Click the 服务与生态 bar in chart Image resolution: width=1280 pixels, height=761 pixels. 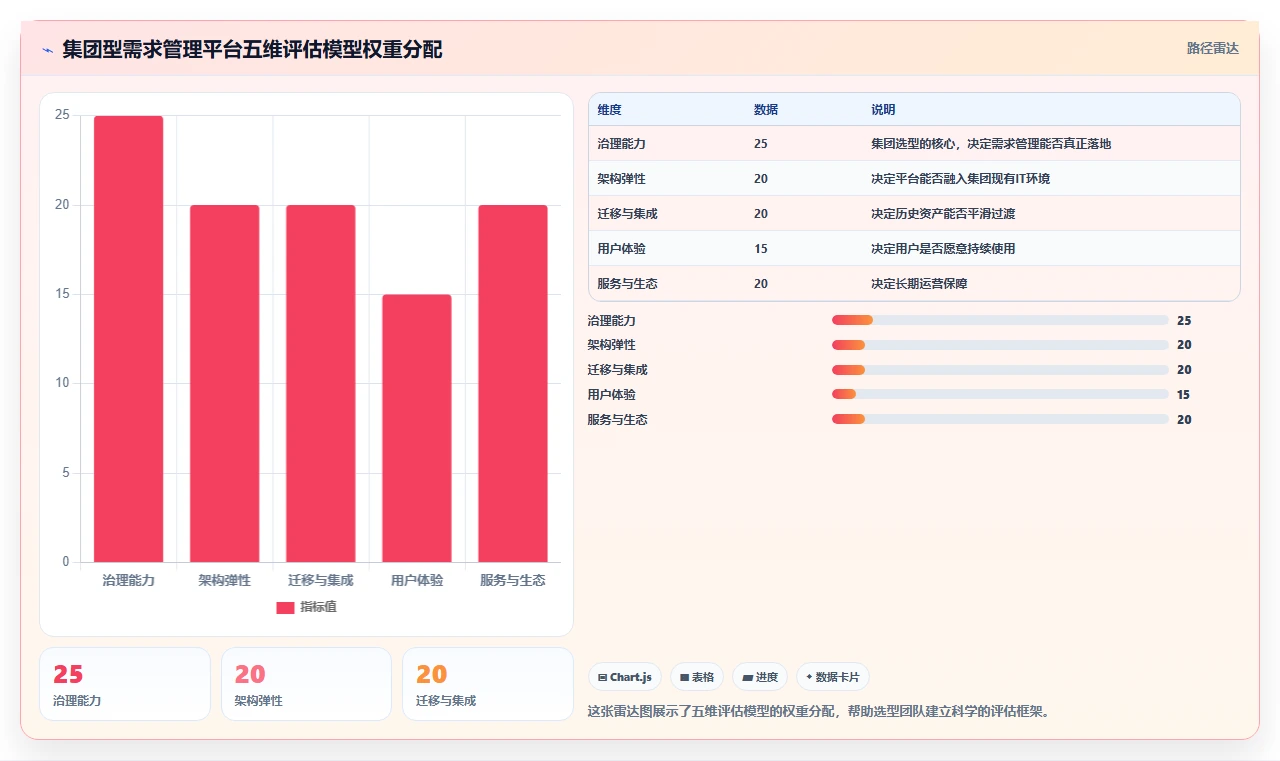click(x=513, y=384)
